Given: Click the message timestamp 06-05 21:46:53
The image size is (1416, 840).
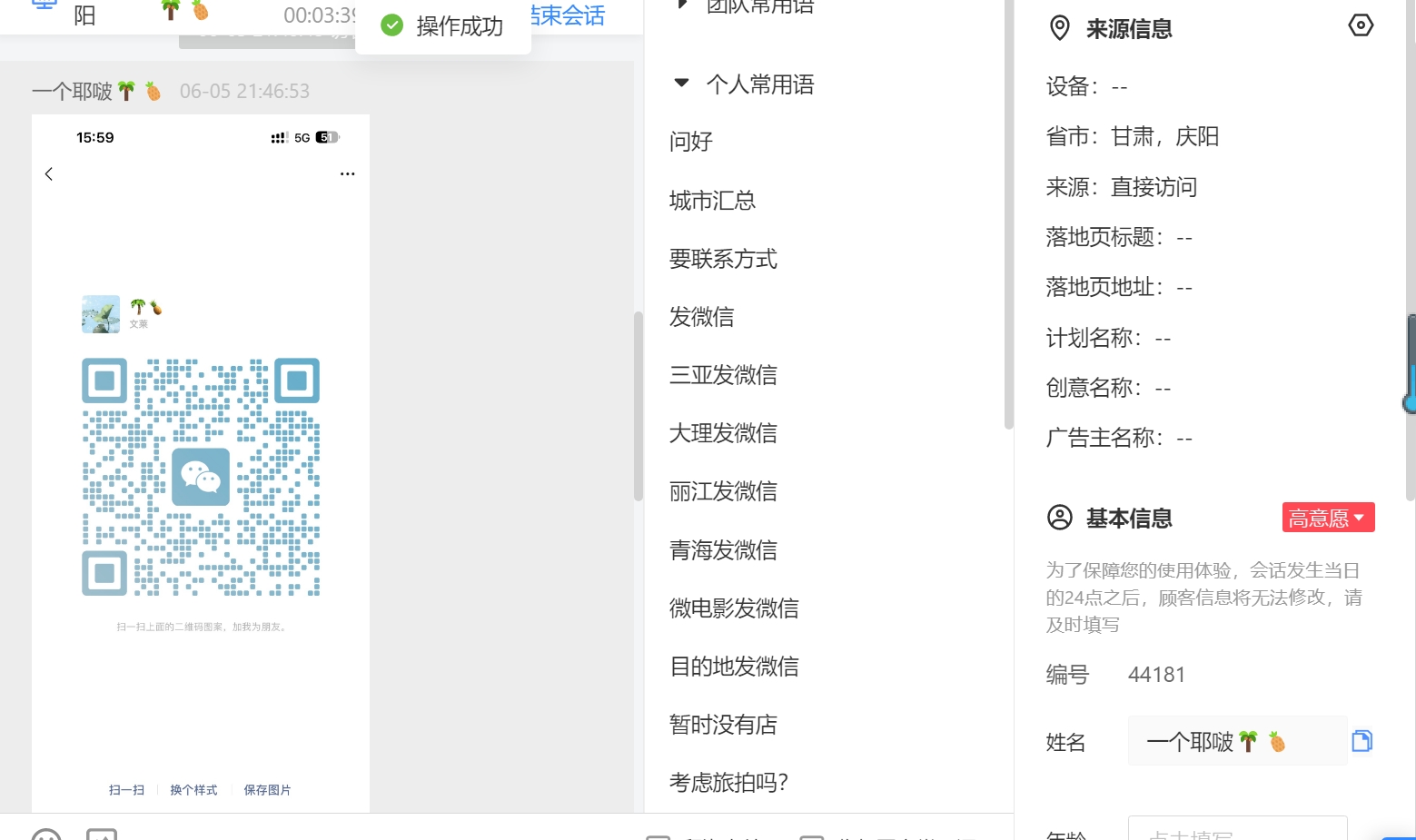Looking at the screenshot, I should [x=244, y=92].
